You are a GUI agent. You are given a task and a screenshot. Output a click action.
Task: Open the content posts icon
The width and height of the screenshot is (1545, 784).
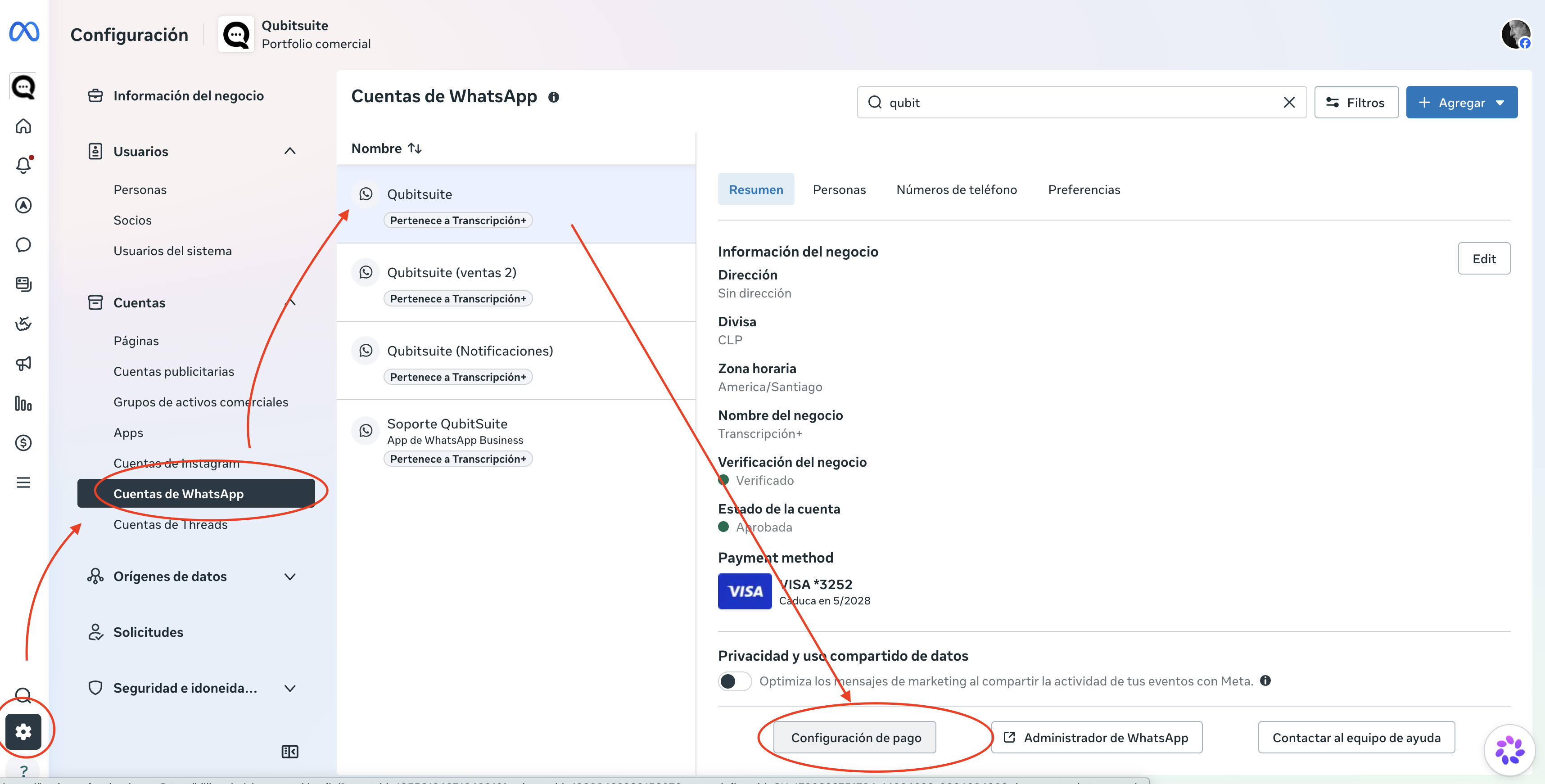coord(23,284)
